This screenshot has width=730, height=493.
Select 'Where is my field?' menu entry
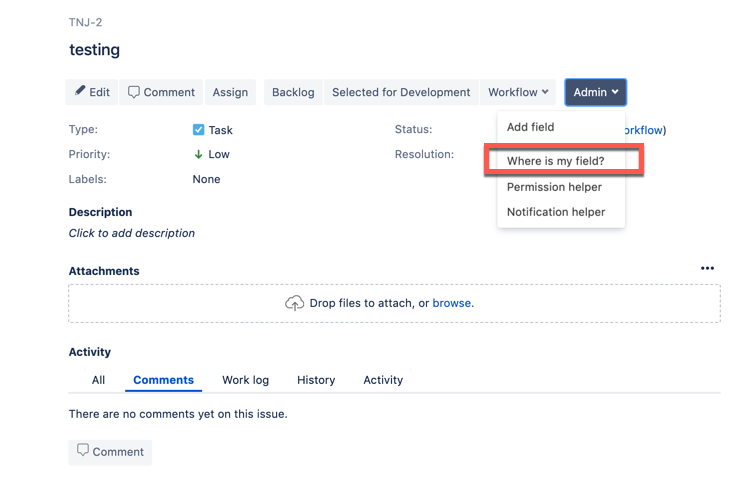coord(555,161)
